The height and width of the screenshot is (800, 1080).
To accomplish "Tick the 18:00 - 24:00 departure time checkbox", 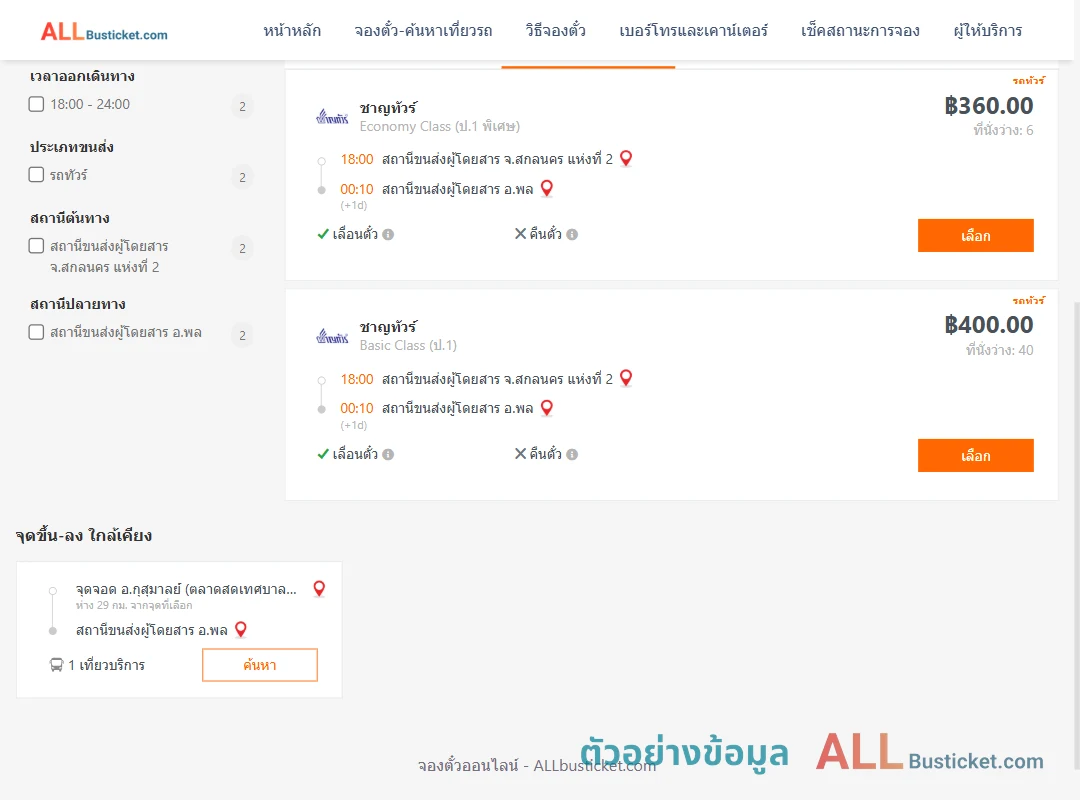I will pyautogui.click(x=37, y=104).
